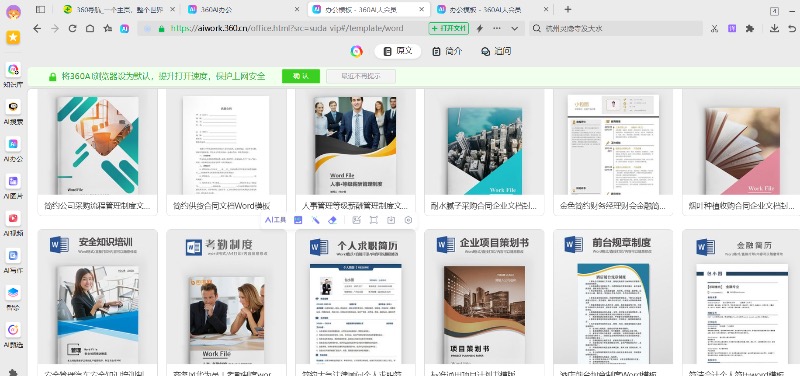Open AI图片 in the left sidebar

coord(13,187)
